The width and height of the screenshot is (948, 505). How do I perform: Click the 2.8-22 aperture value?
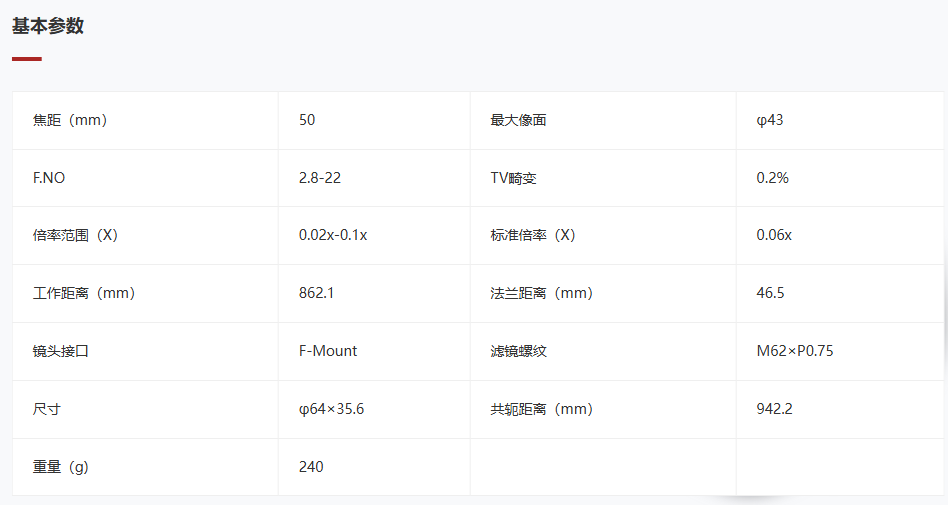(320, 178)
